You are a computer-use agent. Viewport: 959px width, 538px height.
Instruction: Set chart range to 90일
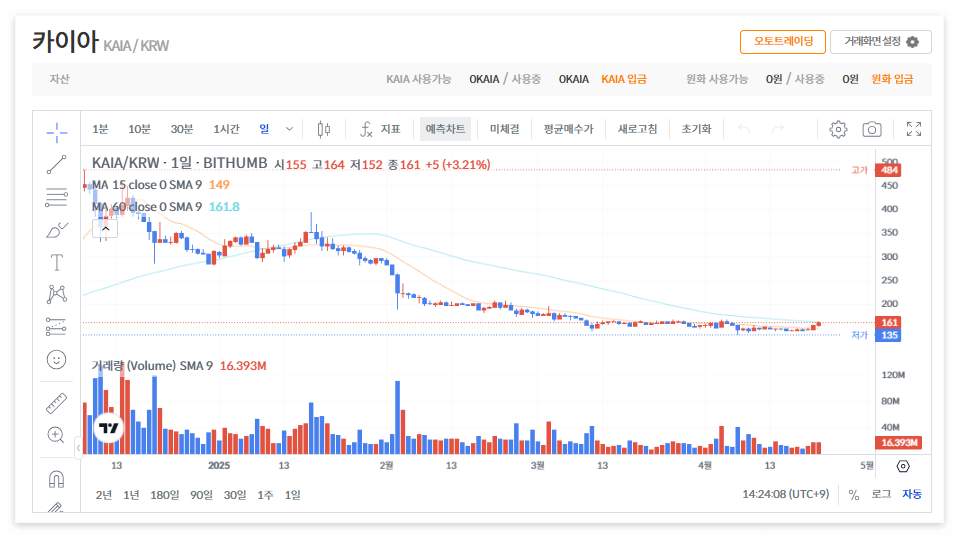[201, 495]
